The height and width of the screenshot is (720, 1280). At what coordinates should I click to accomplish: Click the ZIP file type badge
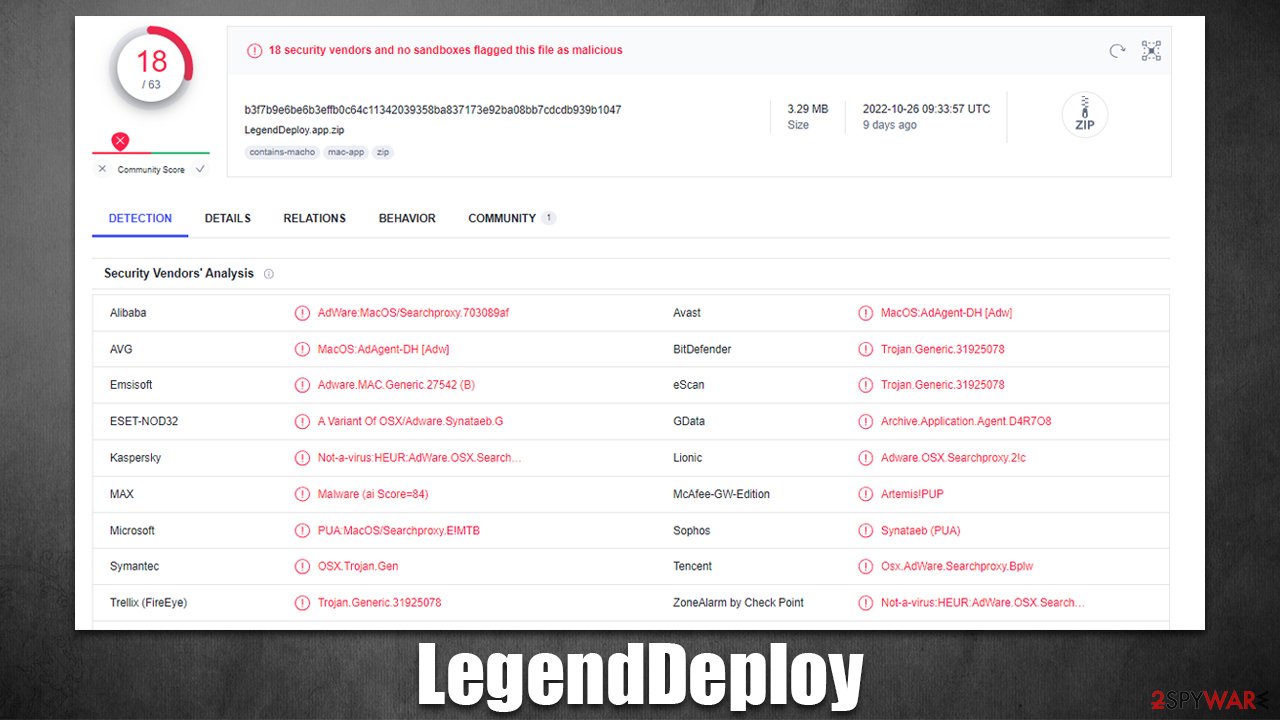tap(1084, 115)
